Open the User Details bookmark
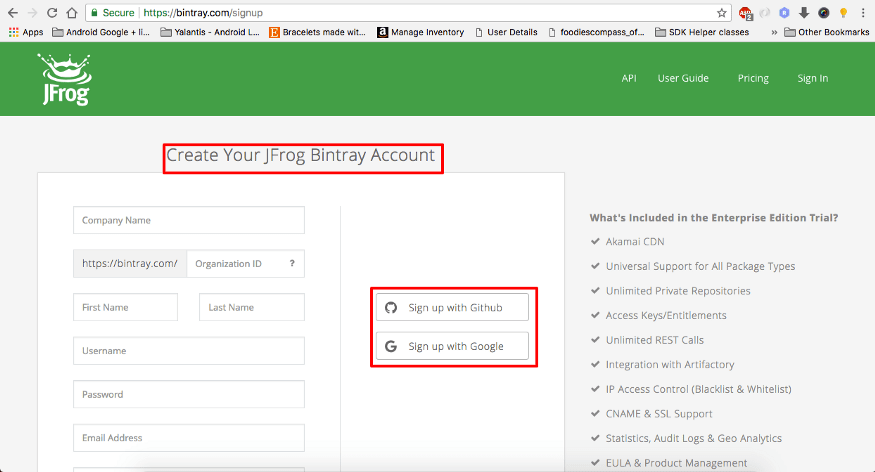 (506, 32)
